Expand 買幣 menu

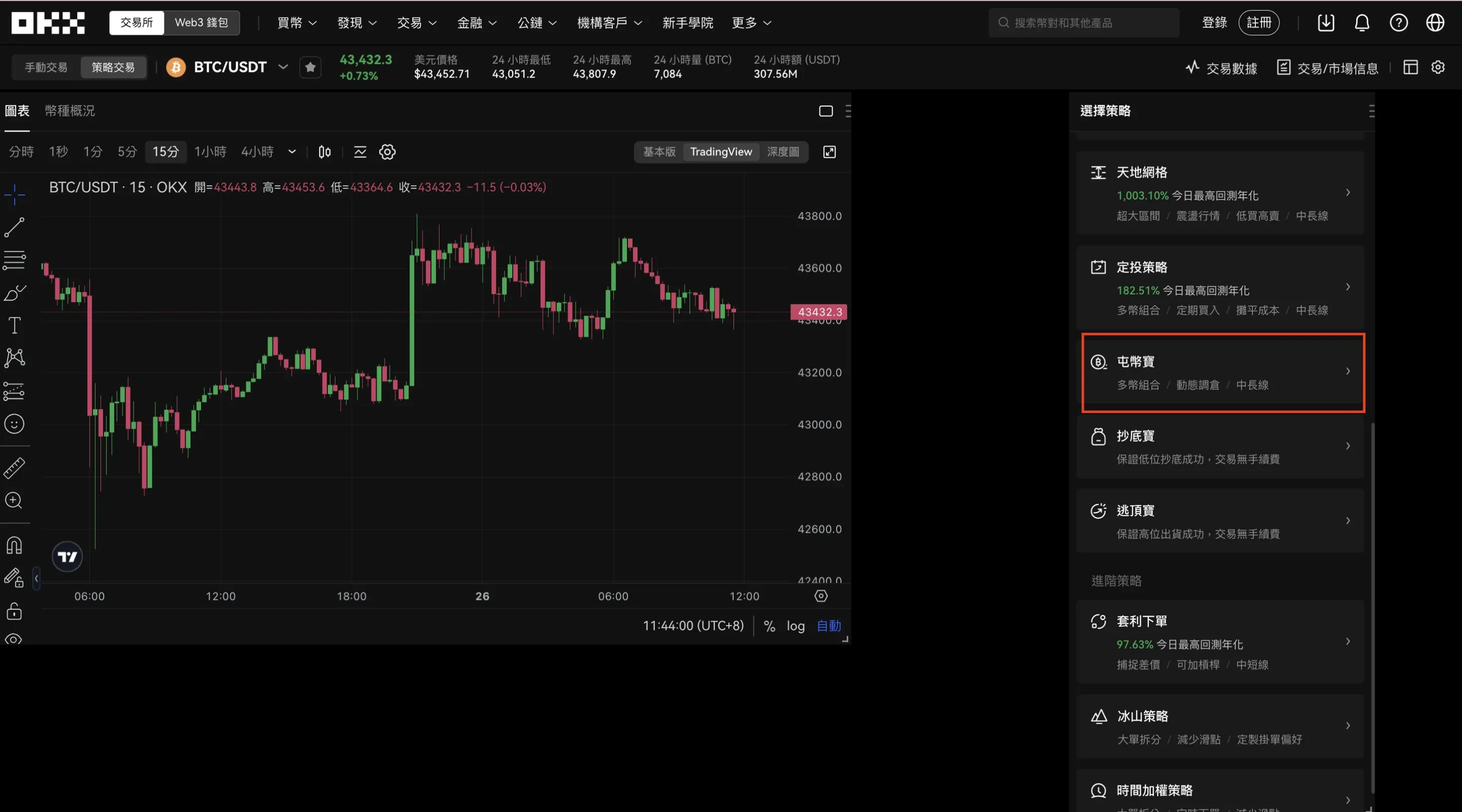[297, 23]
